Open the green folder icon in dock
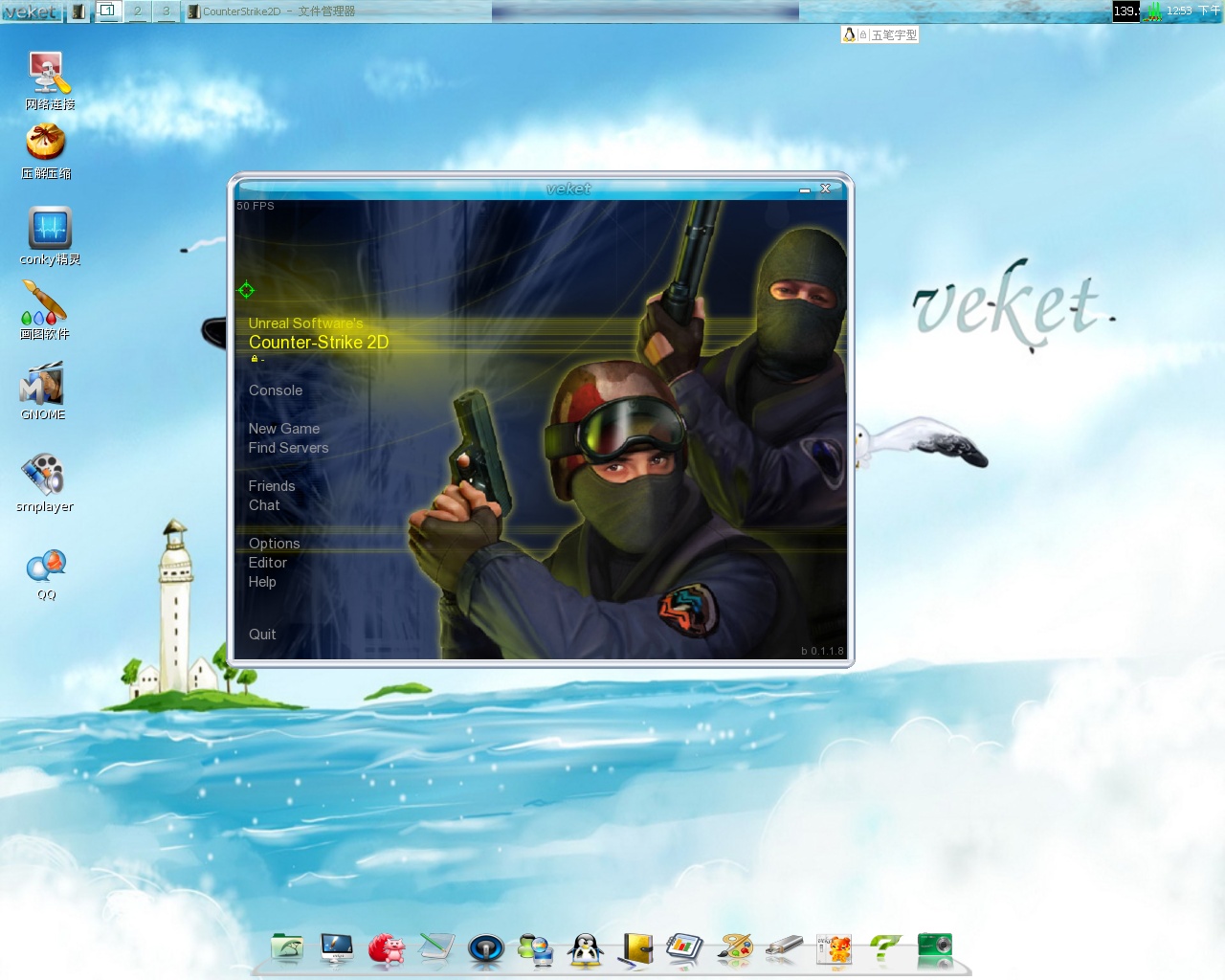Viewport: 1225px width, 980px height. click(287, 948)
